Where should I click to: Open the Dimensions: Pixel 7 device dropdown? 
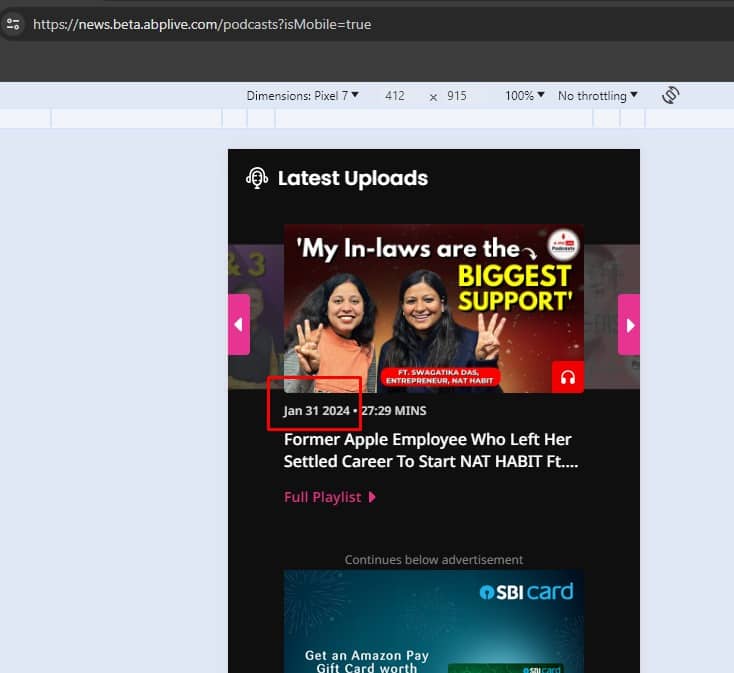point(302,95)
